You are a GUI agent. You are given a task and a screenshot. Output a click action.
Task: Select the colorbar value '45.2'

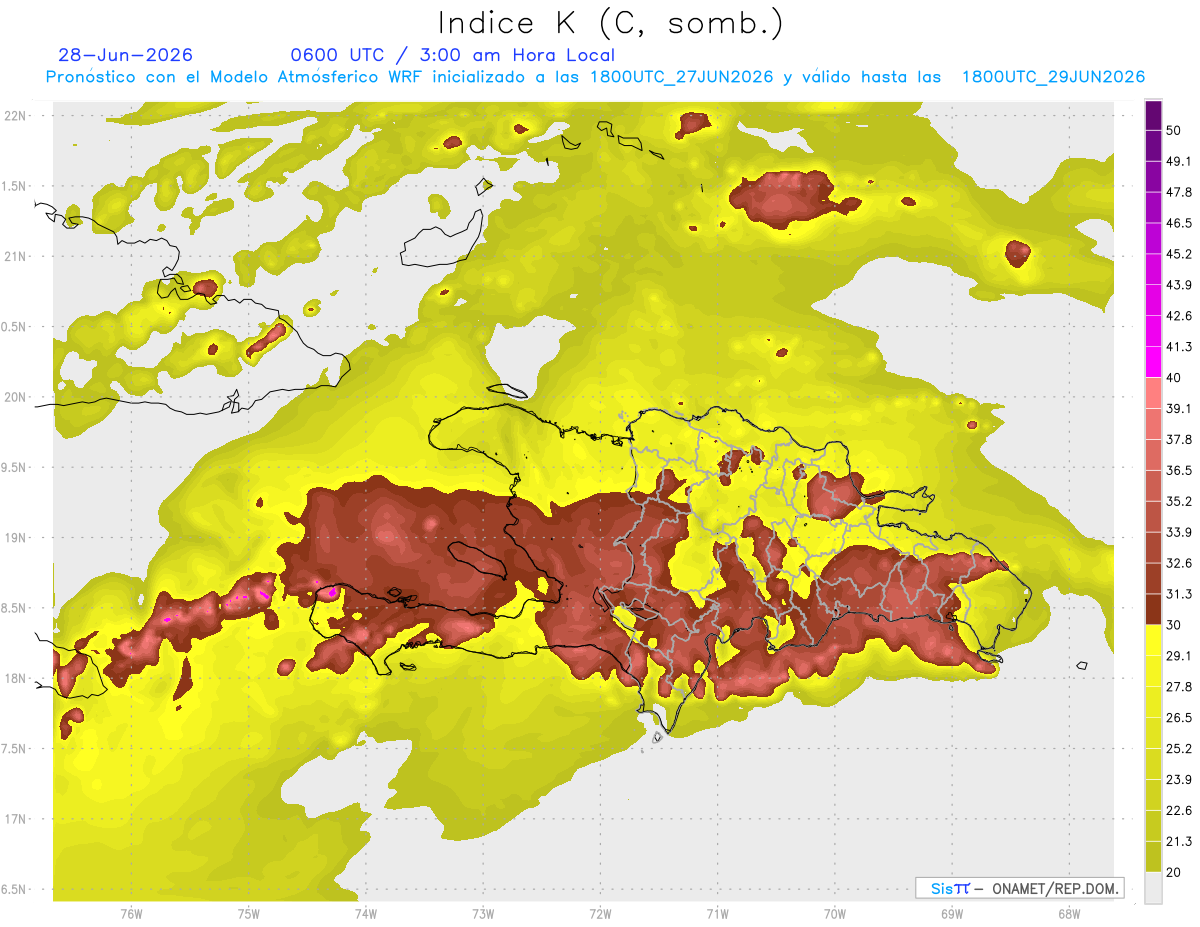coord(1179,254)
